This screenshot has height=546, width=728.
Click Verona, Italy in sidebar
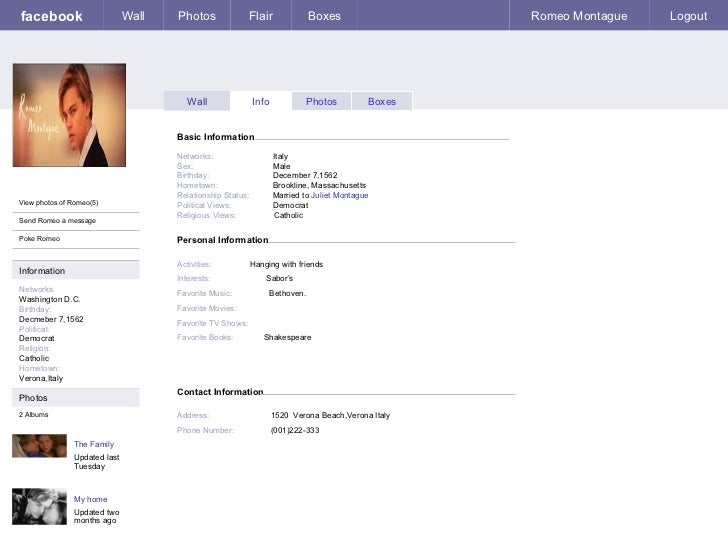(x=41, y=378)
